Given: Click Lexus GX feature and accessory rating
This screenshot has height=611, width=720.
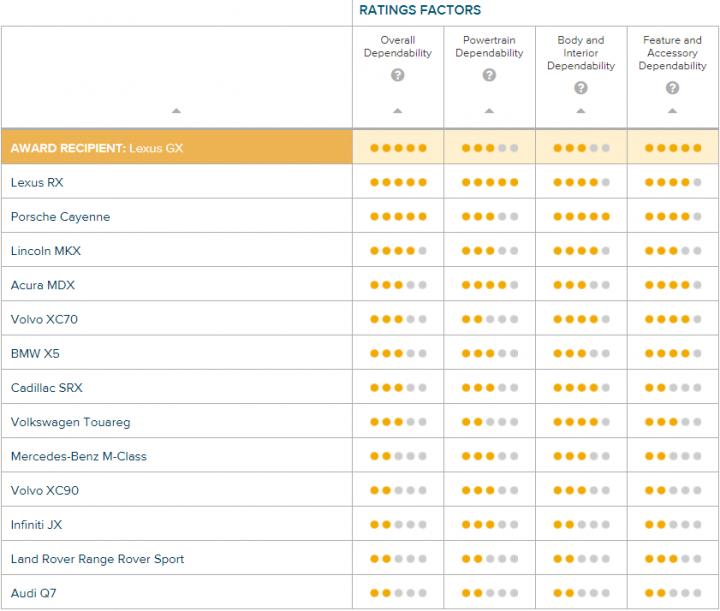Looking at the screenshot, I should 673,148.
